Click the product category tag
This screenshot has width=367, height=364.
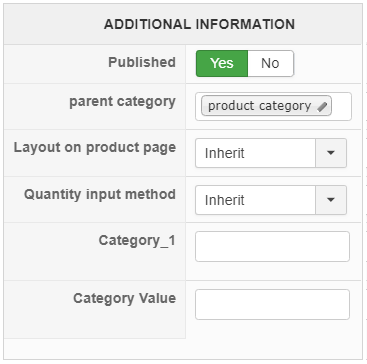266,106
